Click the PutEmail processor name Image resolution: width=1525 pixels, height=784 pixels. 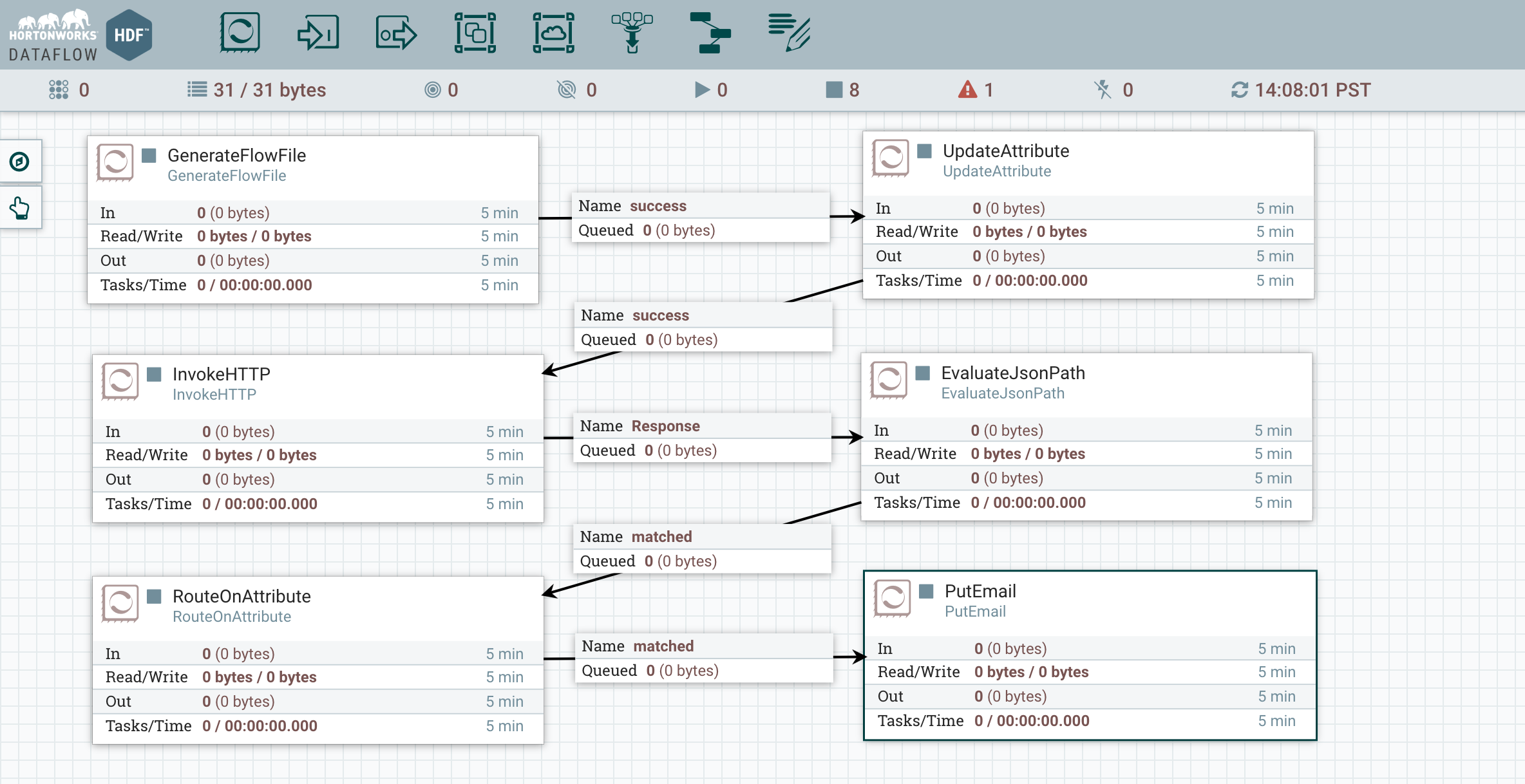click(980, 591)
